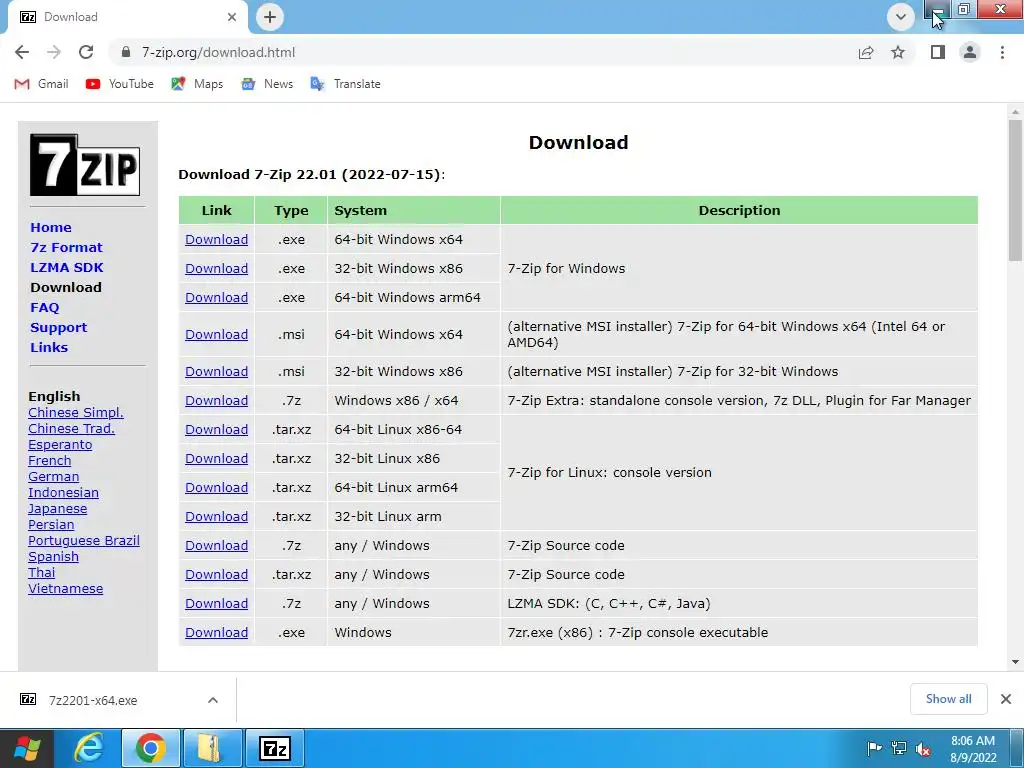Screen dimensions: 1024x768
Task: Download .exe for 64-bit Windows arm64
Action: (216, 297)
